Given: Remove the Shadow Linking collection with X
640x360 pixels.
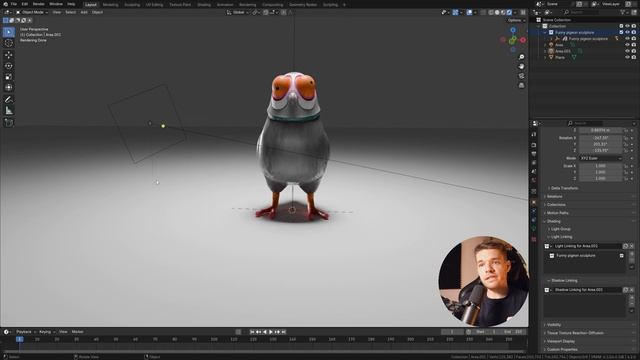Looking at the screenshot, I should [632, 290].
